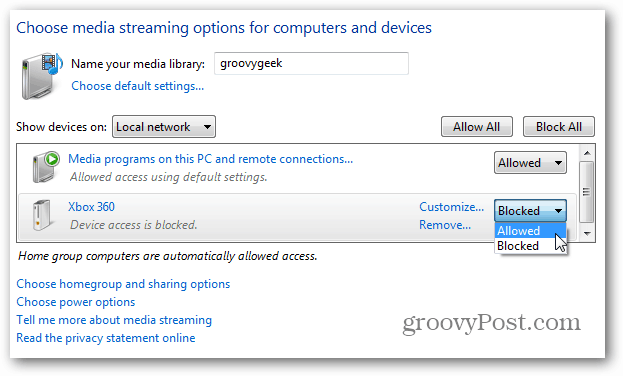Click 'Home group computers are automatically allowed access.' note
623x376 pixels.
click(168, 256)
